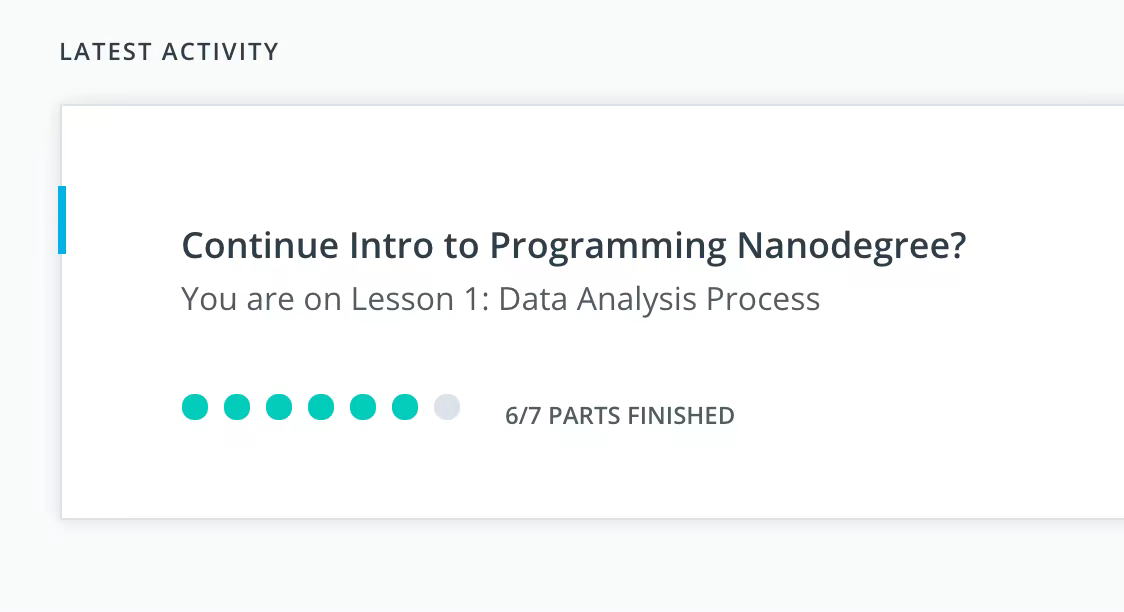Click the blue accent bar on card edge

tap(62, 219)
